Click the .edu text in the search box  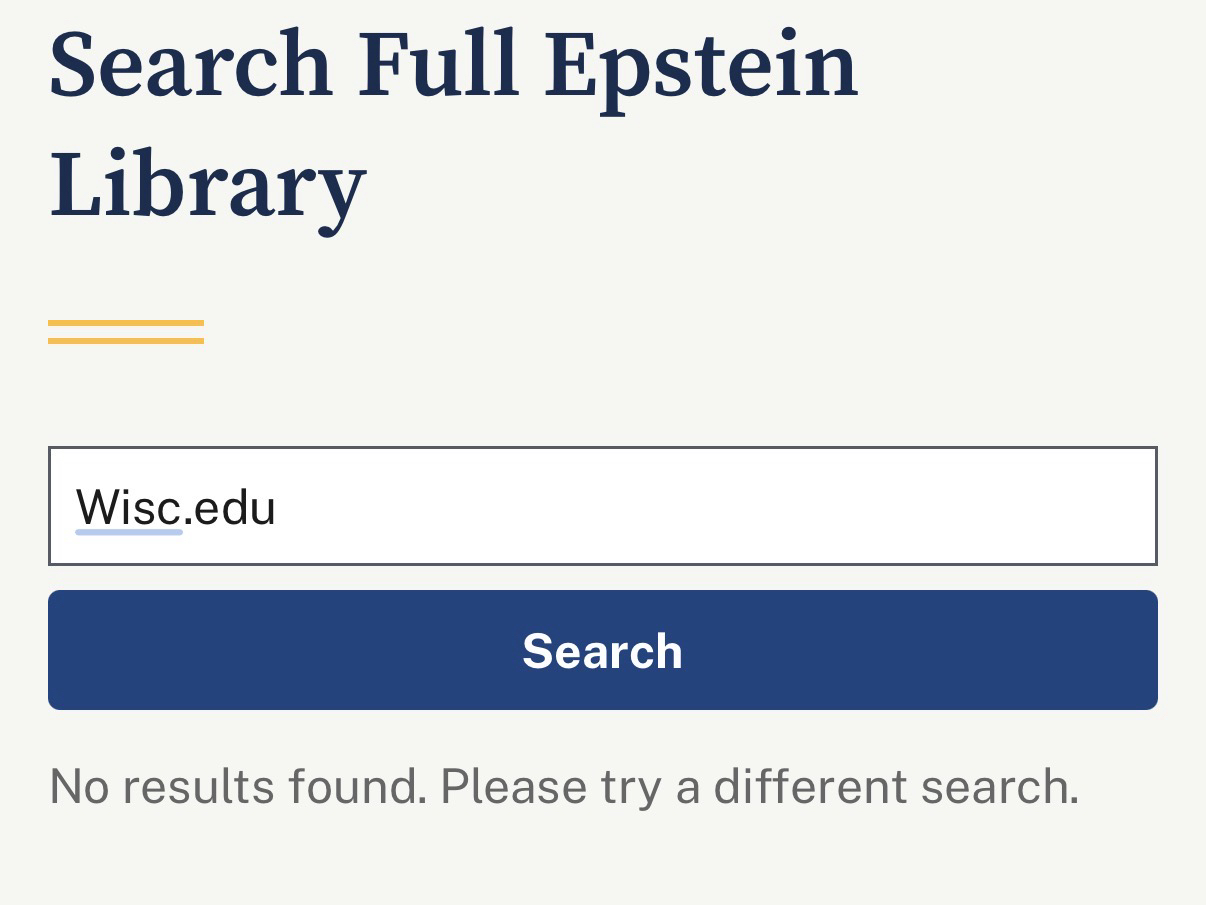point(231,508)
